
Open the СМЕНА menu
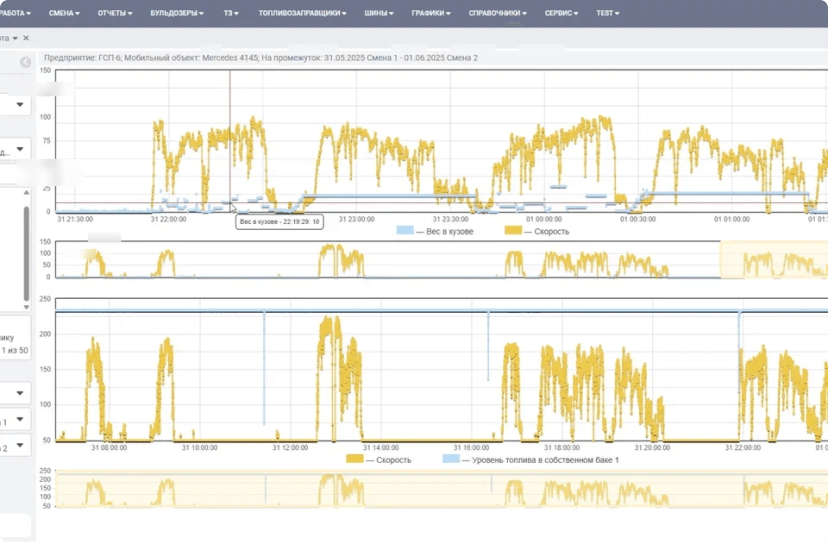(66, 13)
